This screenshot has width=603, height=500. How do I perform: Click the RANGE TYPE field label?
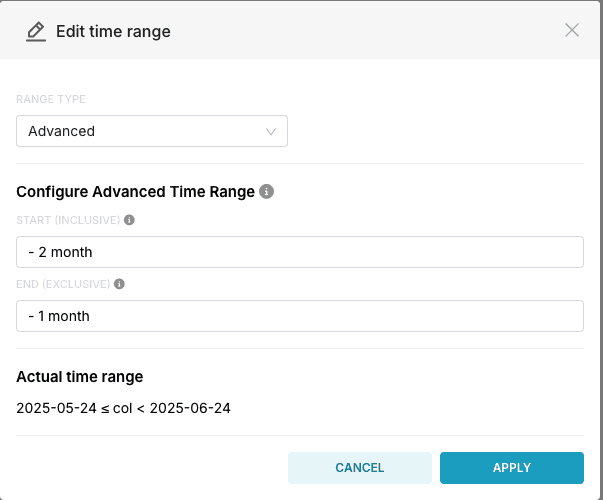(51, 99)
